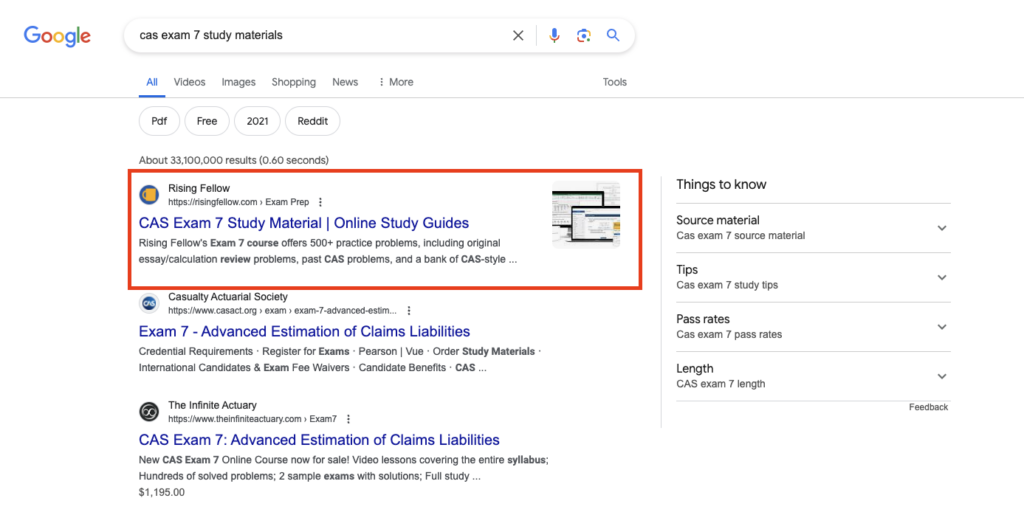Screen dimensions: 1024x515
Task: Click the Casualty Actuarial Society site name
Action: tap(228, 297)
